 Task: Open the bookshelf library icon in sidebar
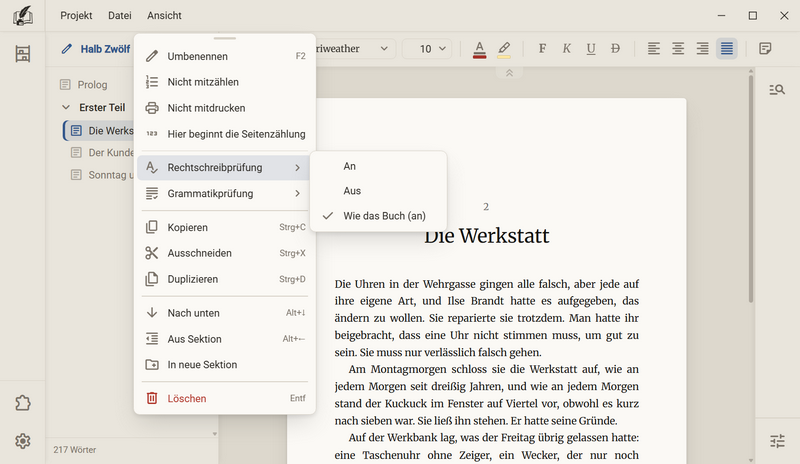(22, 54)
